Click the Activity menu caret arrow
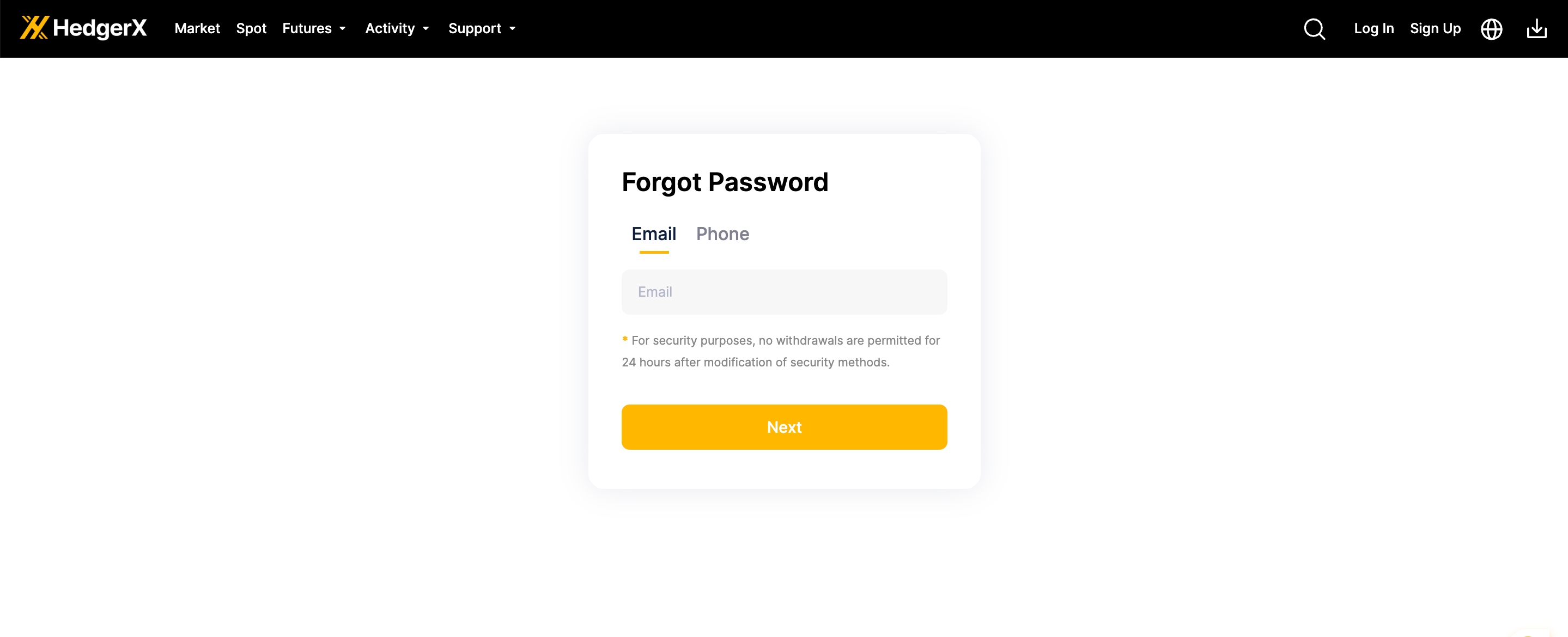The height and width of the screenshot is (637, 1568). (x=426, y=29)
